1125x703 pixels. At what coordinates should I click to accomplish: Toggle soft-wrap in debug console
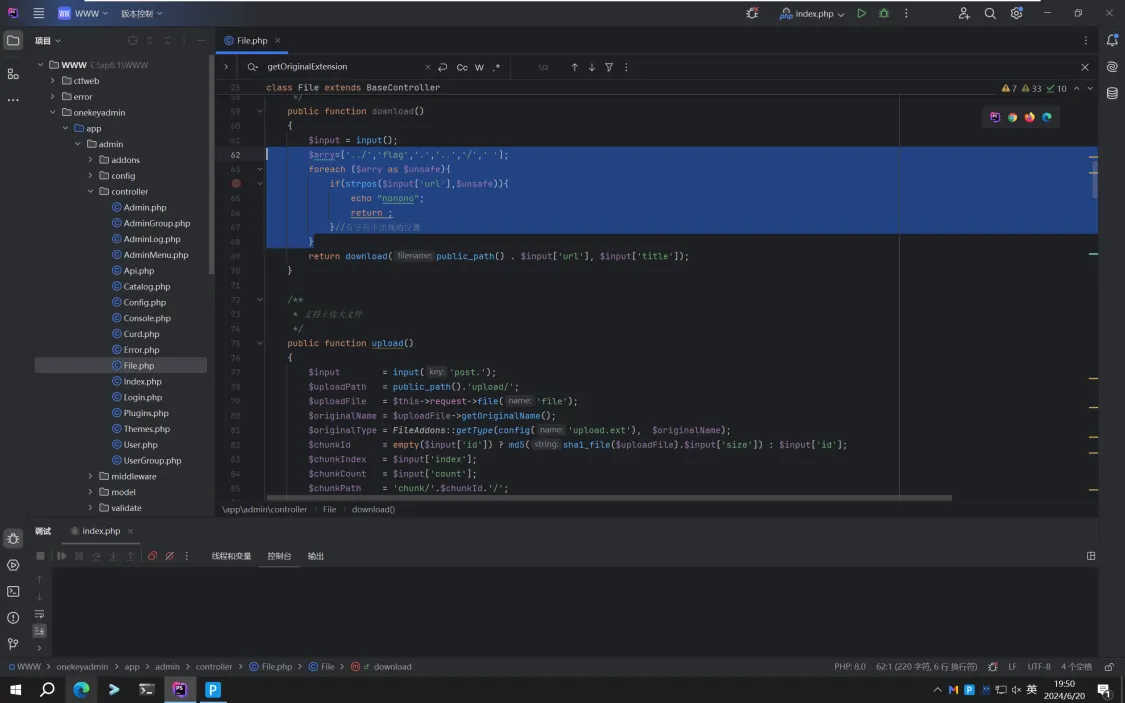coord(39,614)
